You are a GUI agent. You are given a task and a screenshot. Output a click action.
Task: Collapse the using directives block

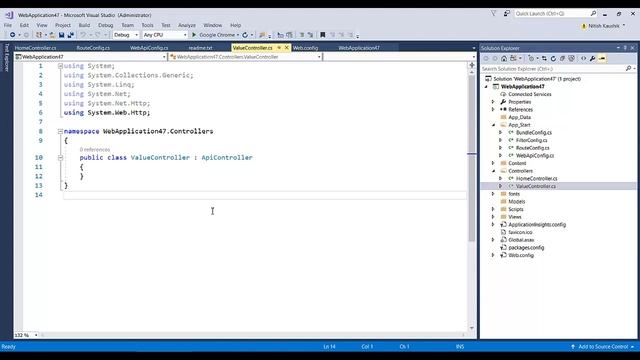click(60, 66)
